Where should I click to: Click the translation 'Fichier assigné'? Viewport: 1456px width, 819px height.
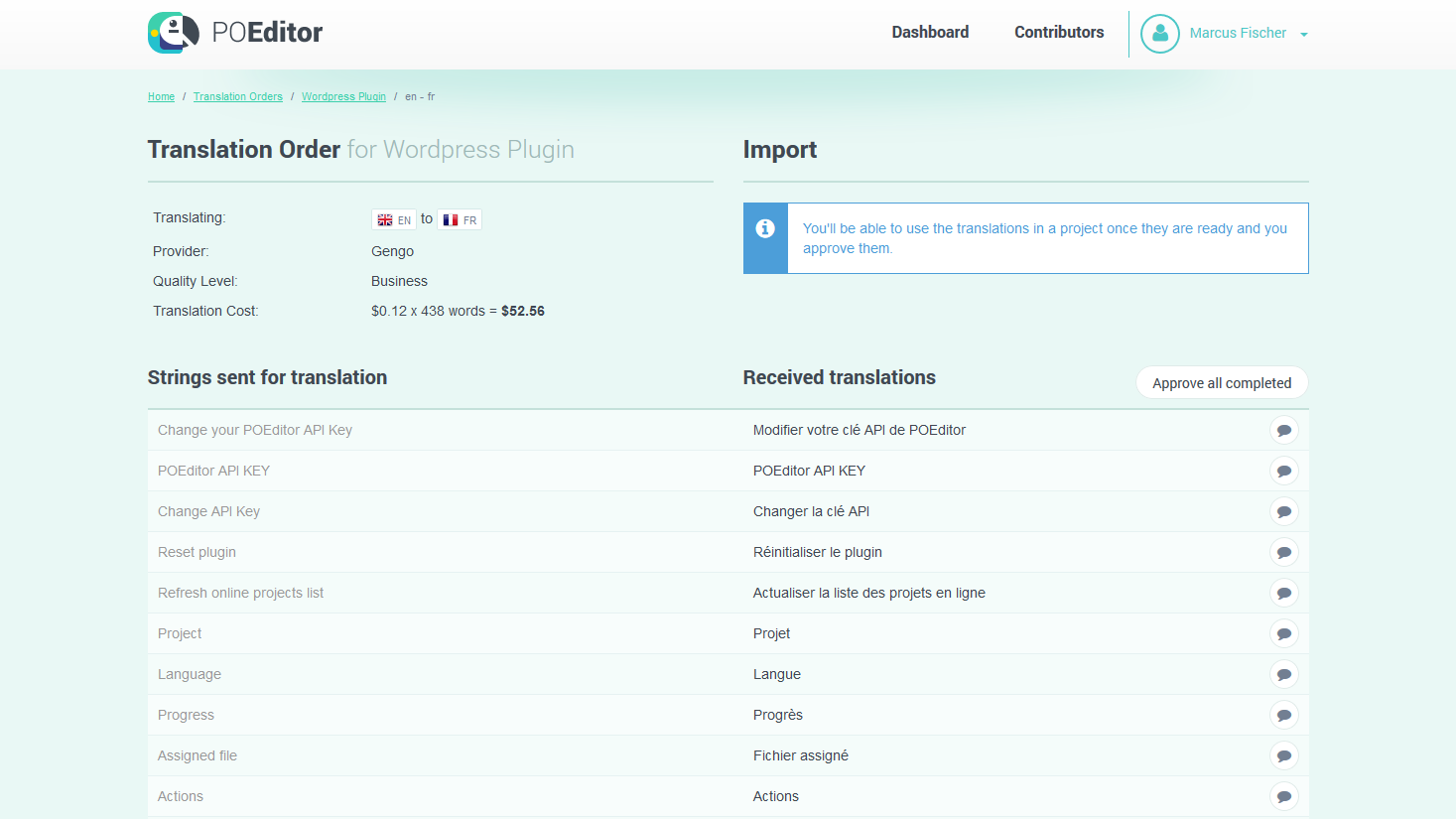point(801,755)
